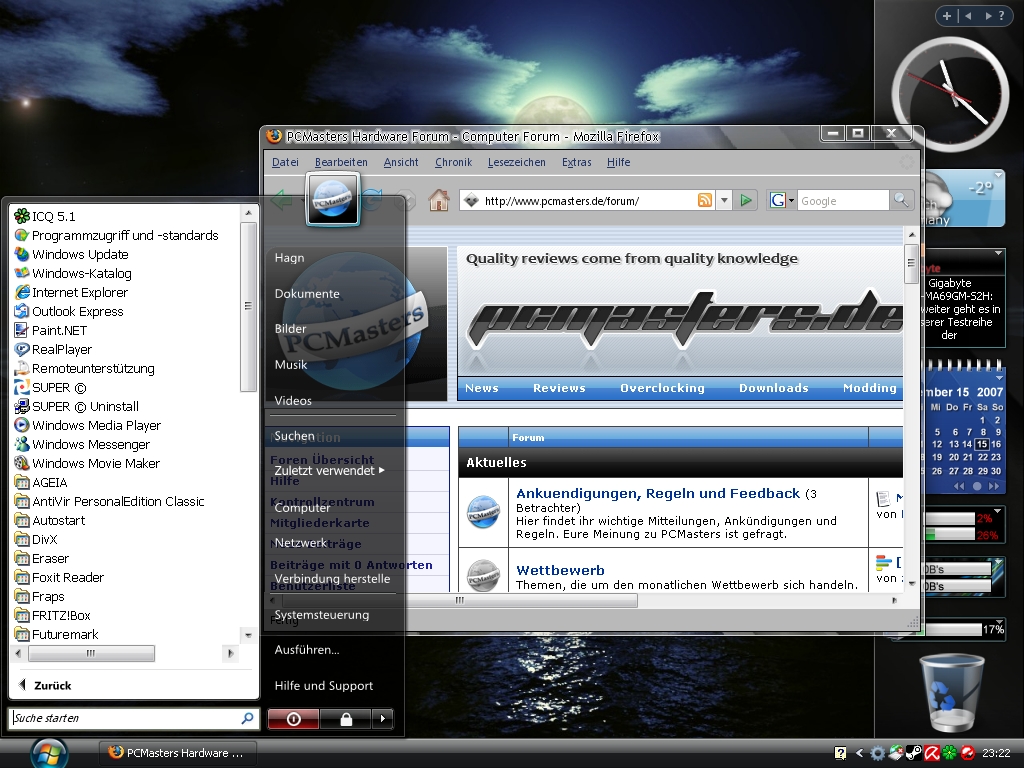Click the Firefox home button
Viewport: 1024px width, 768px height.
(439, 200)
